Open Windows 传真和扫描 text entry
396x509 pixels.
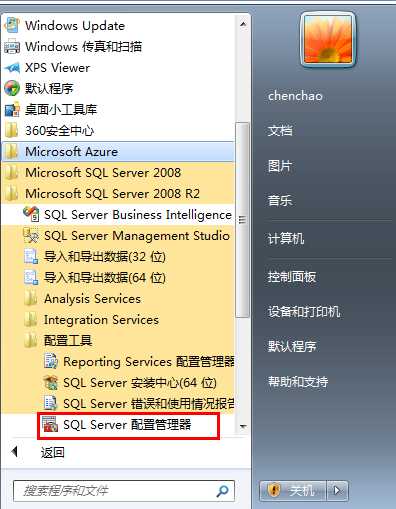point(84,46)
